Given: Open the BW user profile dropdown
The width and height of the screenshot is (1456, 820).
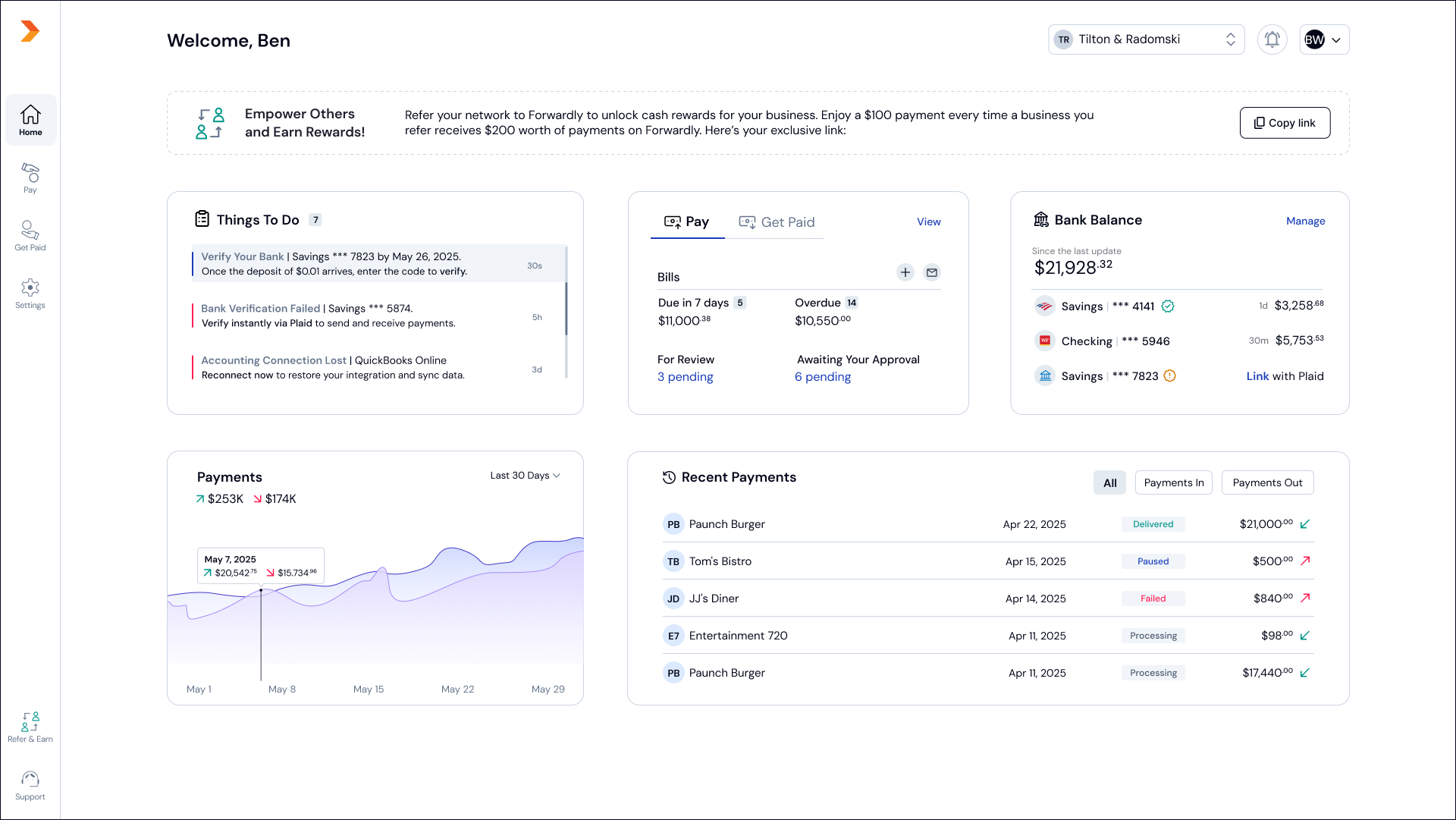Looking at the screenshot, I should pos(1324,39).
